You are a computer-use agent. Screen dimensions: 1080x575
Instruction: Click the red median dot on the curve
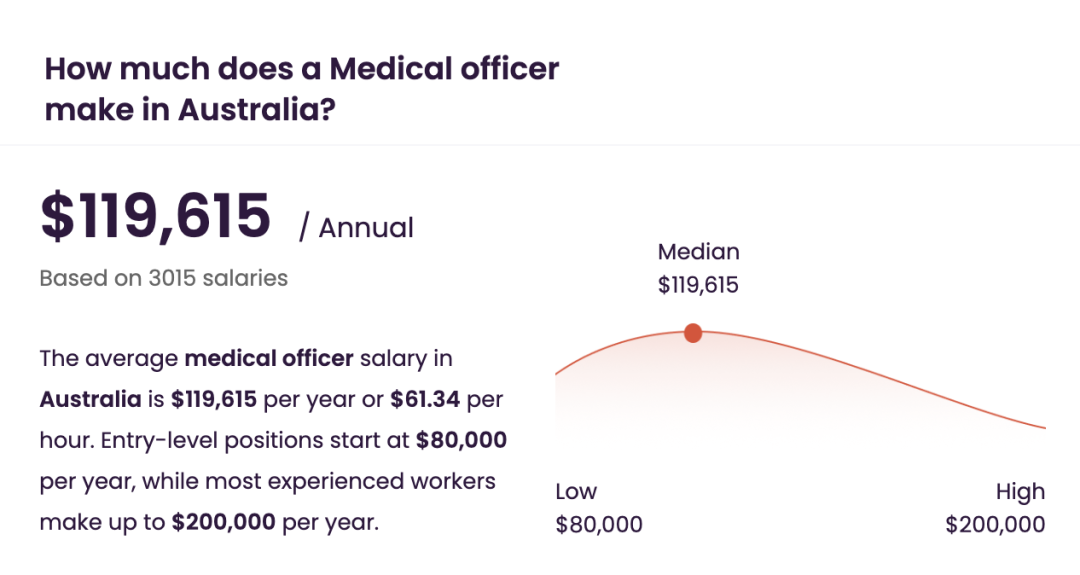(x=693, y=333)
